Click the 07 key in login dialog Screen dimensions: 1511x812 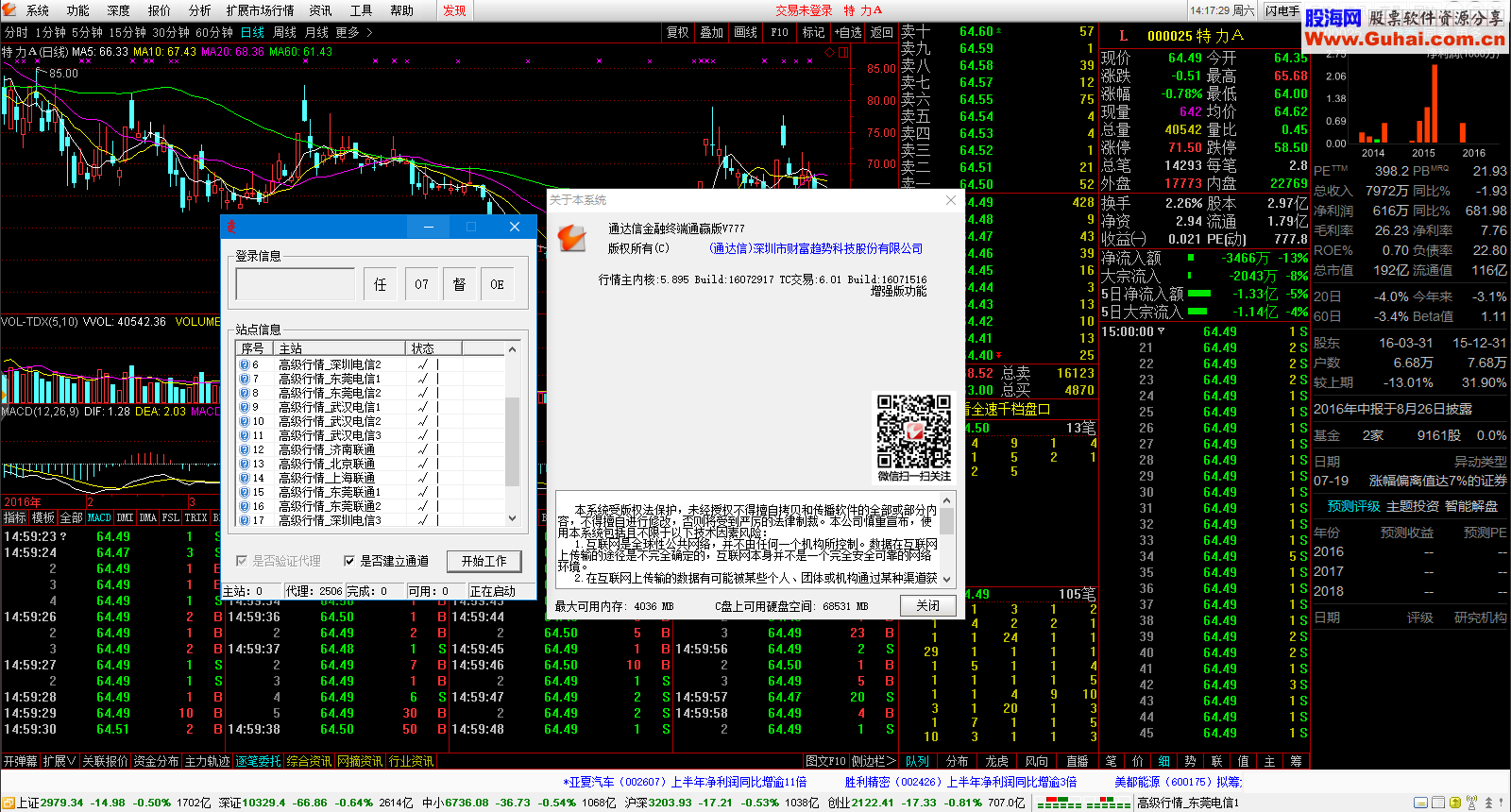tap(420, 283)
